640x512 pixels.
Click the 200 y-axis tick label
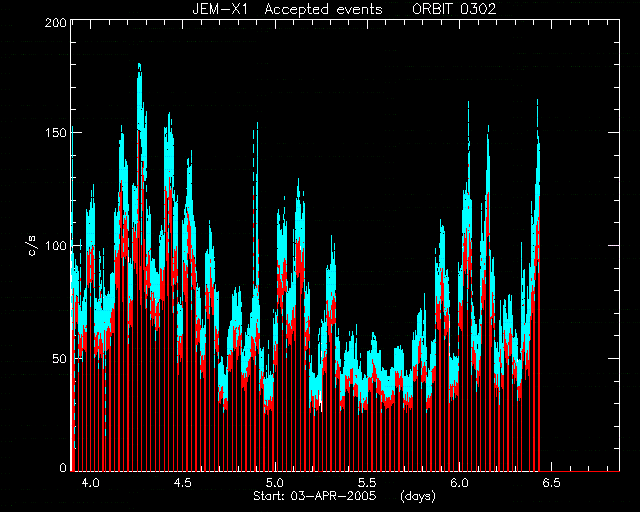point(56,23)
